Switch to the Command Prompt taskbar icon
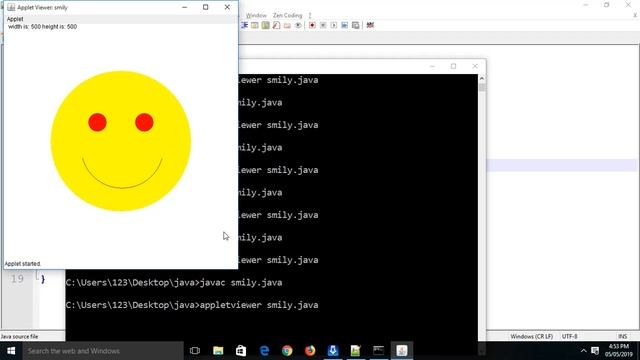The height and width of the screenshot is (360, 640). 378,351
